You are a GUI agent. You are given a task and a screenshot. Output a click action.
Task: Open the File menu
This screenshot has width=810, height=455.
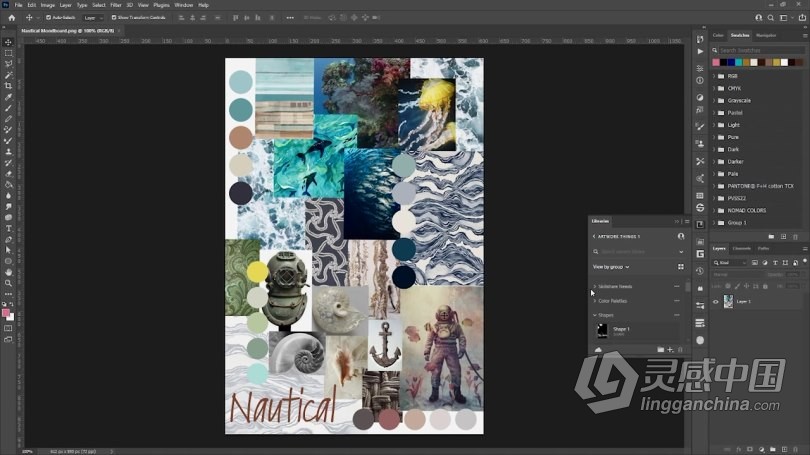(x=18, y=5)
